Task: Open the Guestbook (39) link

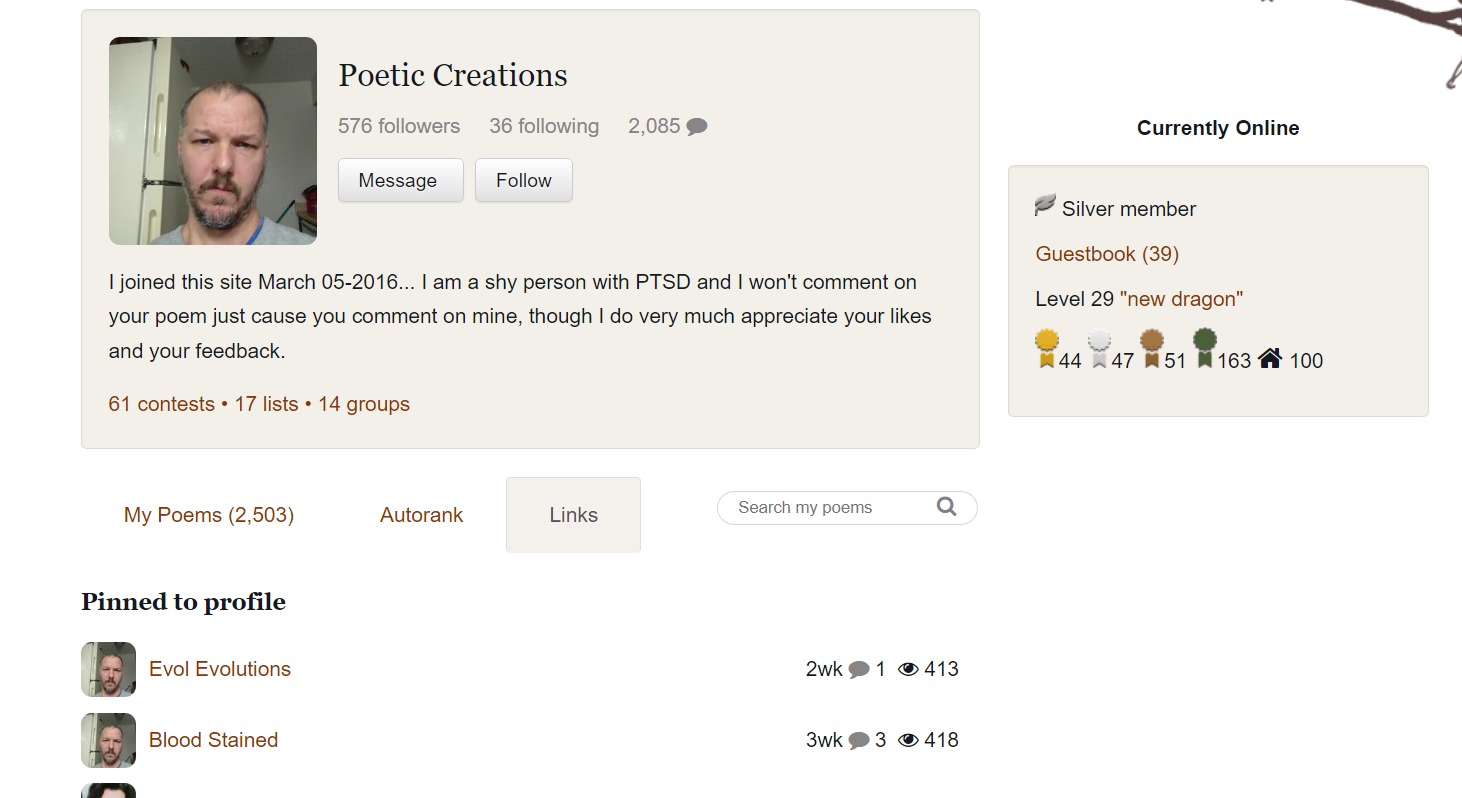Action: tap(1107, 254)
